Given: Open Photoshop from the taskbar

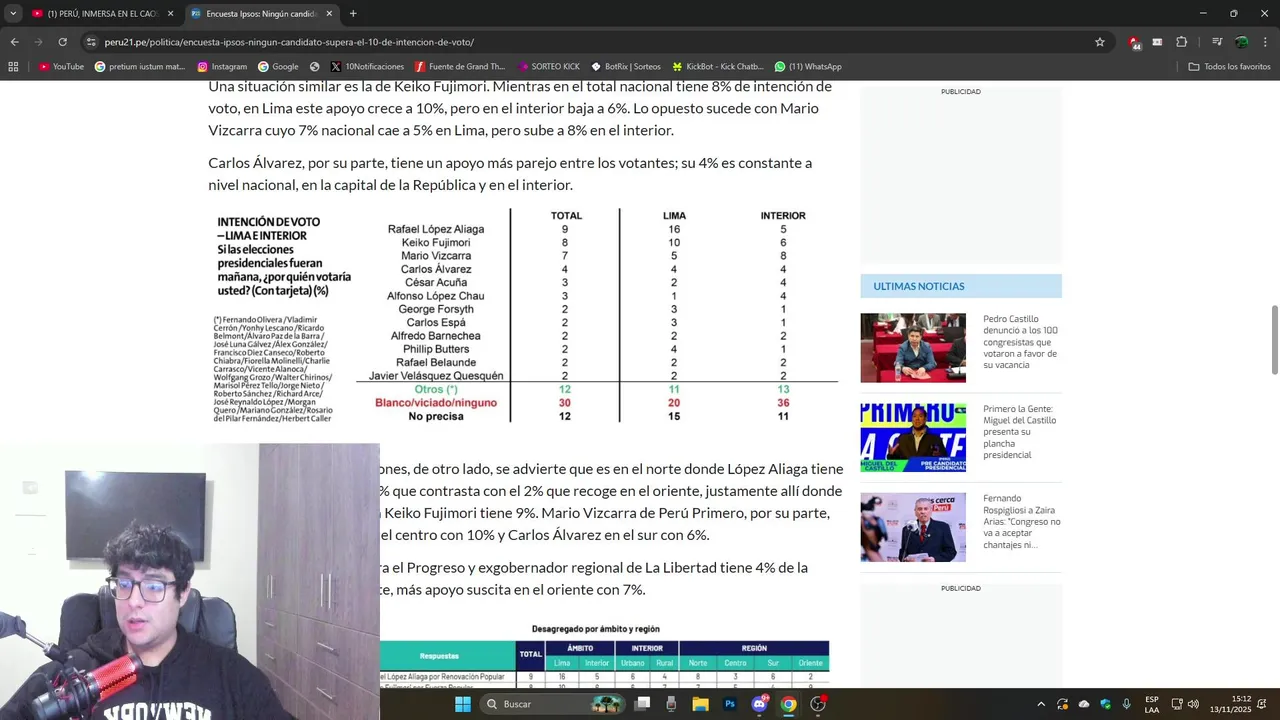Looking at the screenshot, I should 730,704.
